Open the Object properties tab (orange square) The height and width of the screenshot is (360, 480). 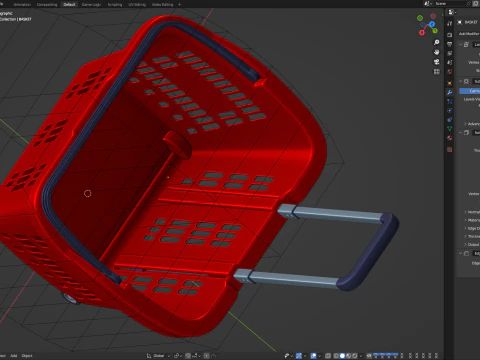tap(450, 83)
